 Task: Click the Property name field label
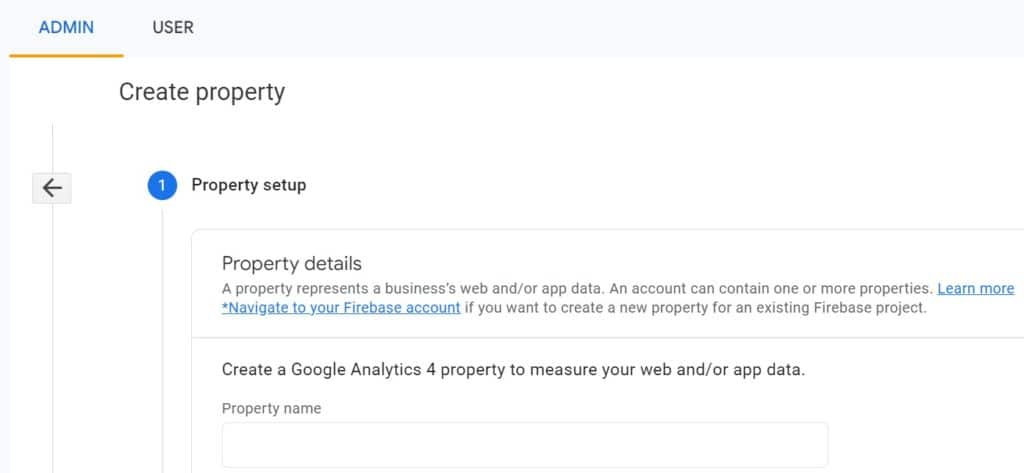(x=272, y=408)
